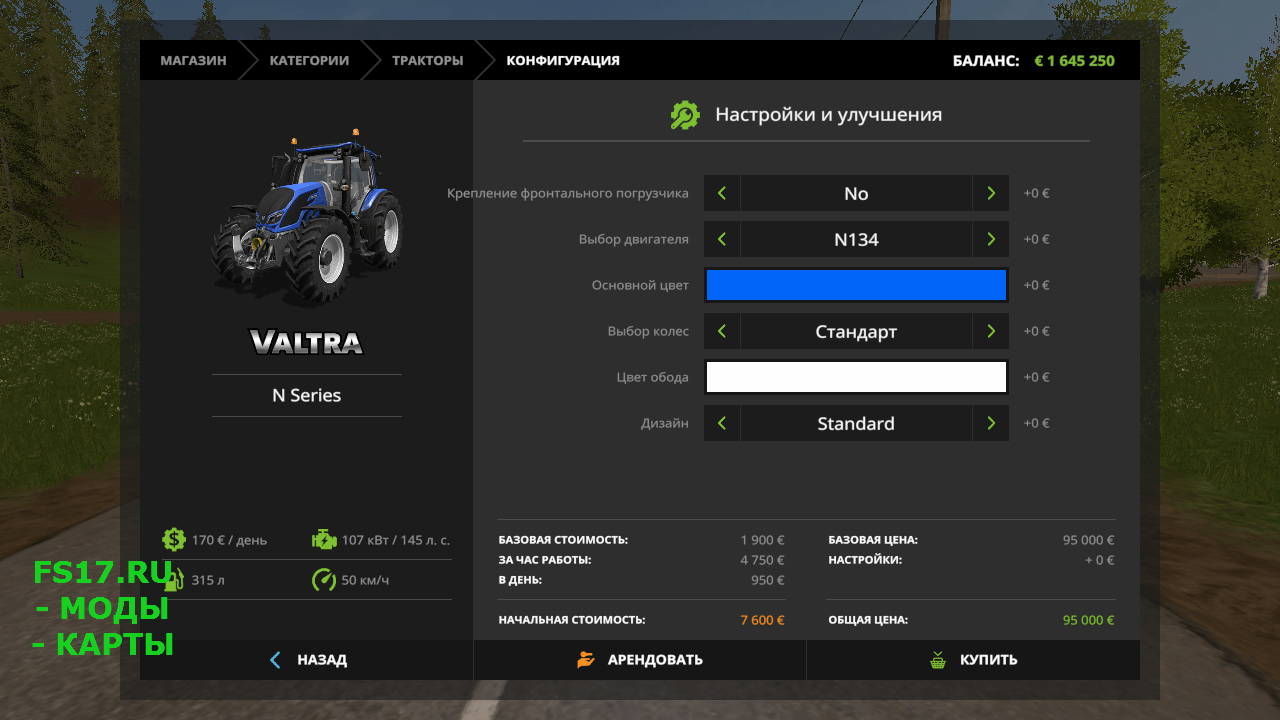Click the Арендовать button
This screenshot has width=1280, height=720.
pos(640,660)
